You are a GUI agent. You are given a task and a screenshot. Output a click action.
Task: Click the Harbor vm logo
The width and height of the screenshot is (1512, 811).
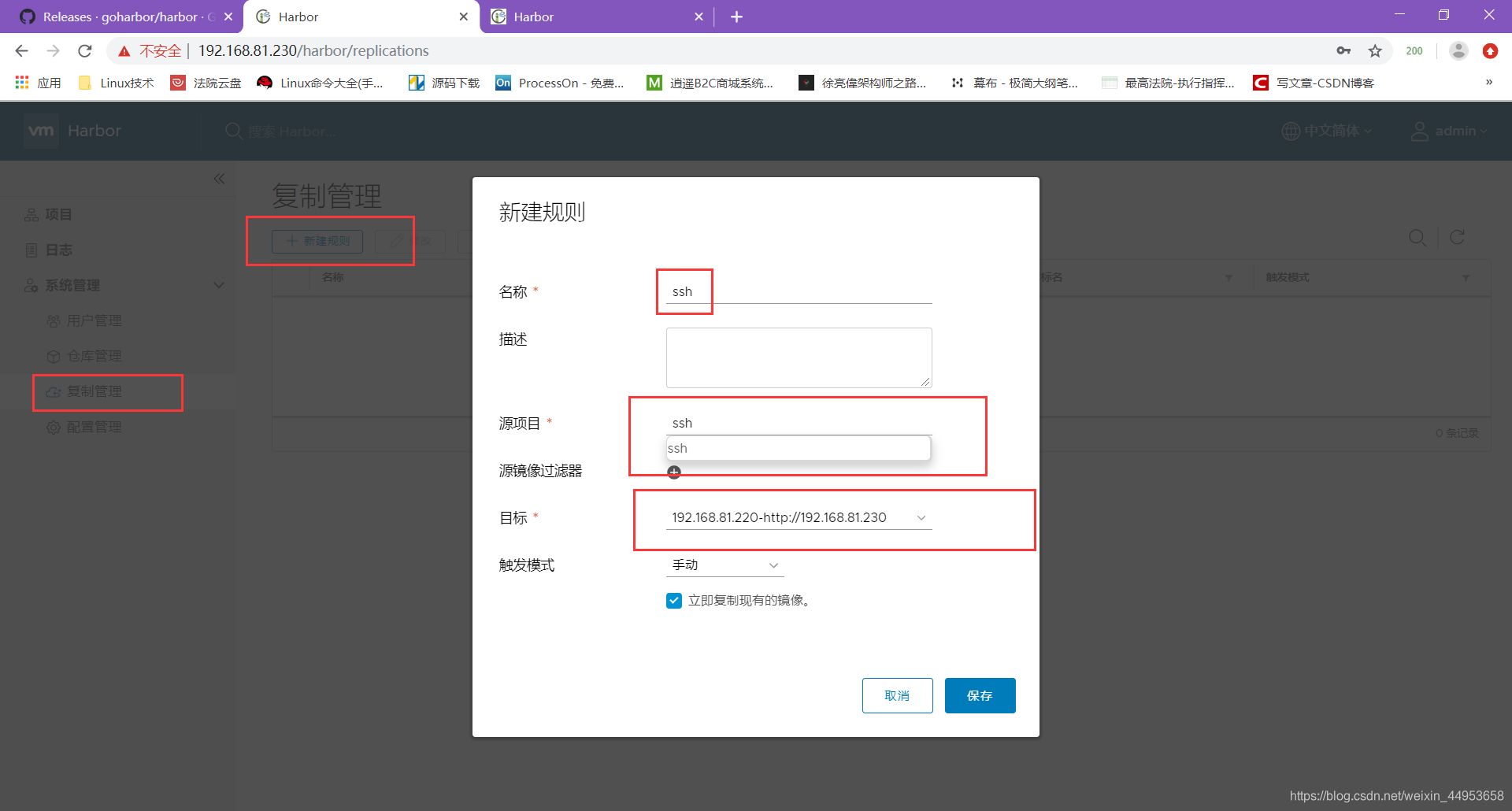tap(41, 131)
